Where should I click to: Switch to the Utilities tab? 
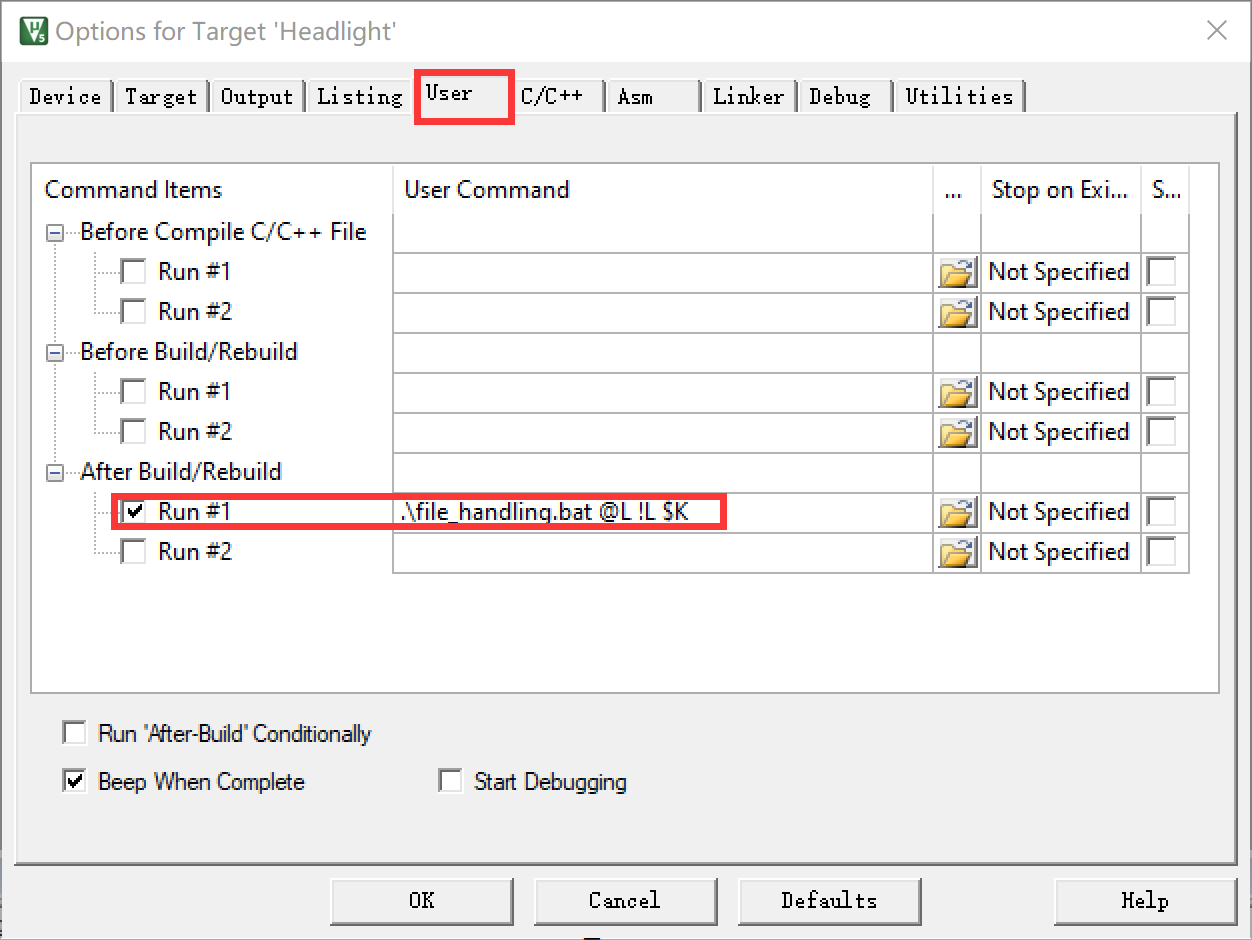[959, 97]
